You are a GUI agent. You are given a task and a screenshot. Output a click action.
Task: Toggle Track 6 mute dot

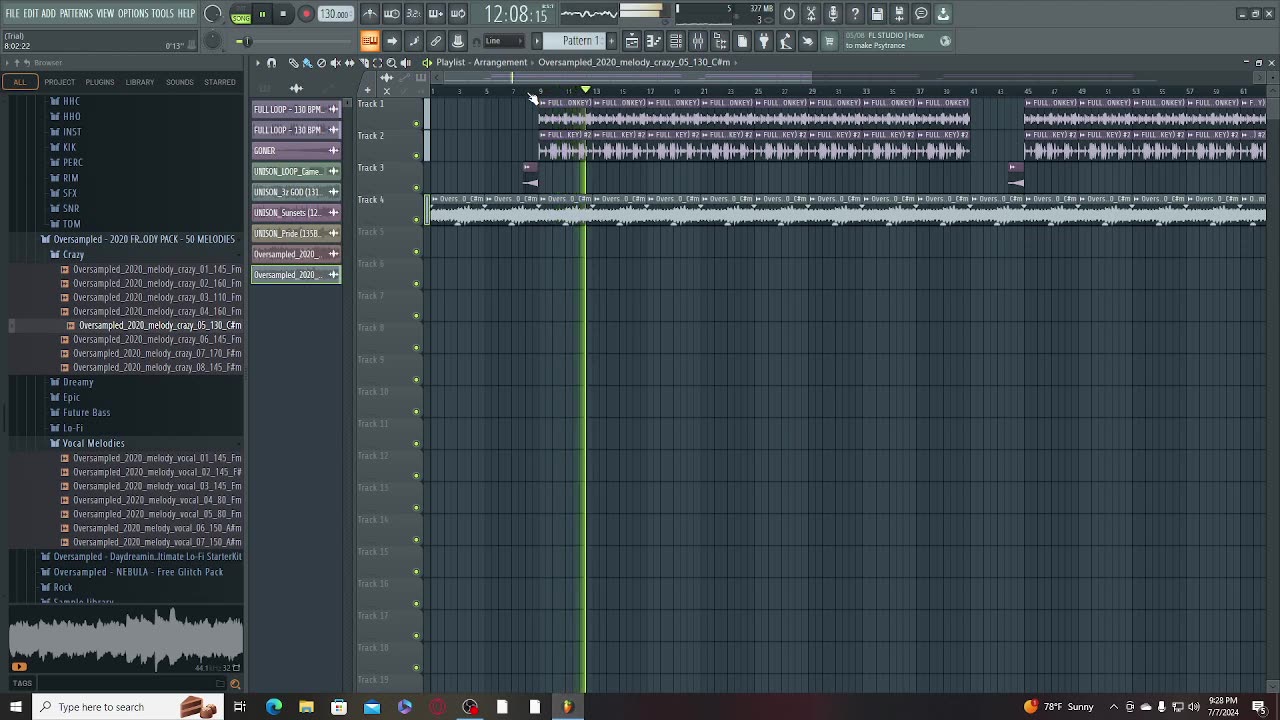pos(416,284)
